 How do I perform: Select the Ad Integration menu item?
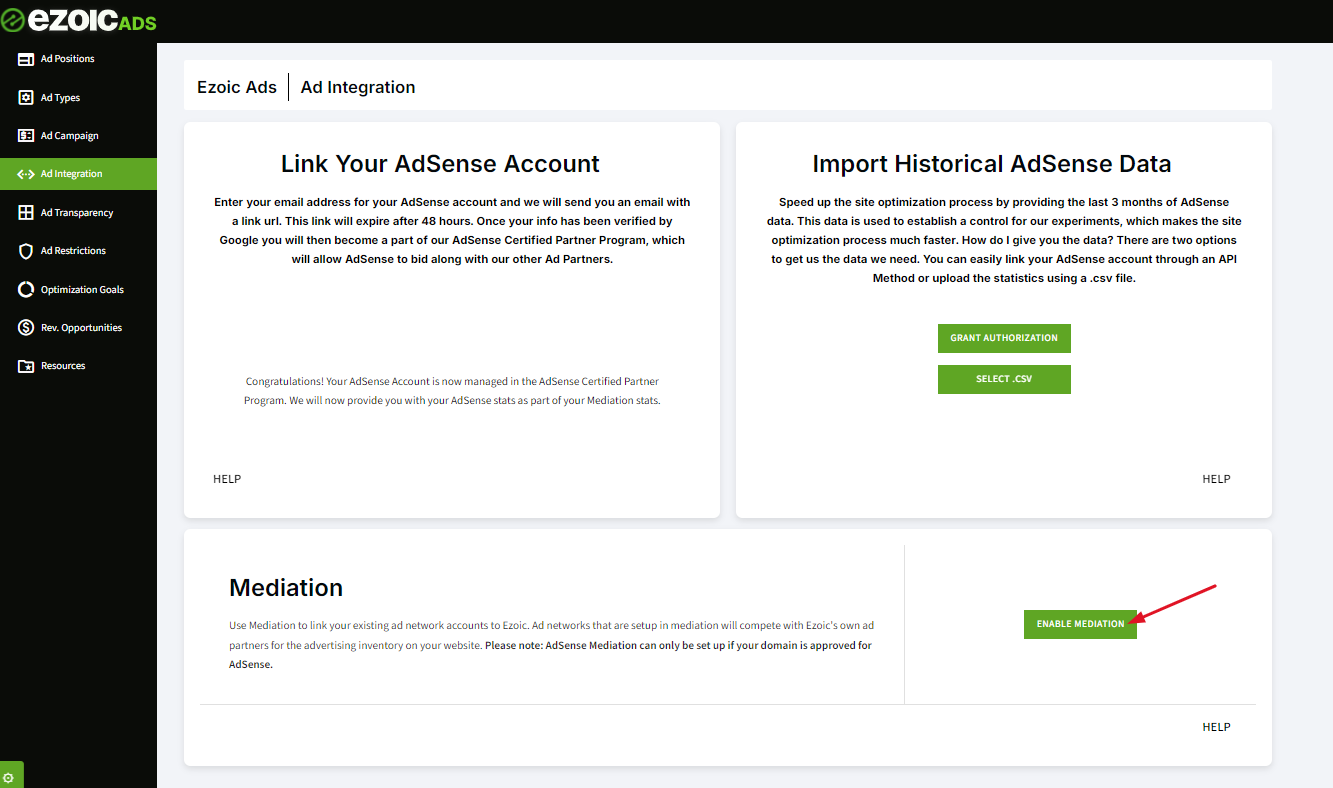pos(71,174)
